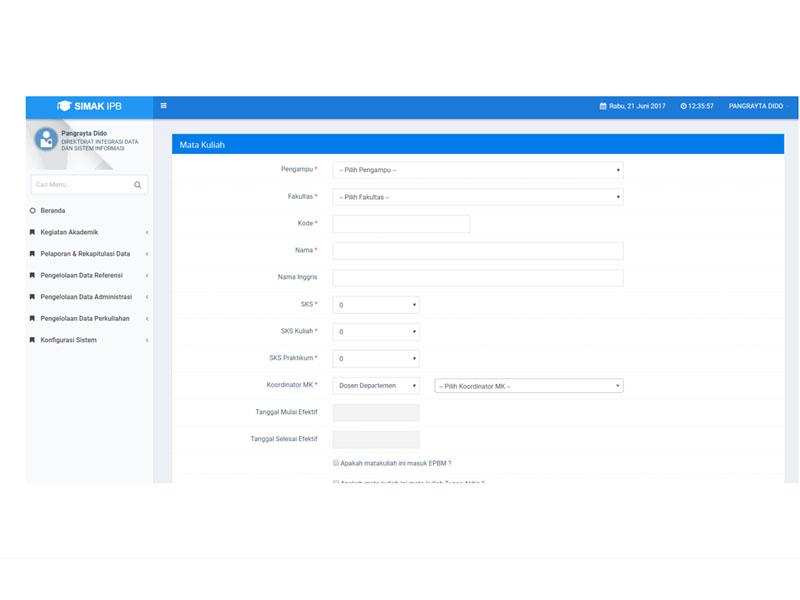Tick the 'masuk EPBM' checkbox
The height and width of the screenshot is (600, 800).
[336, 463]
